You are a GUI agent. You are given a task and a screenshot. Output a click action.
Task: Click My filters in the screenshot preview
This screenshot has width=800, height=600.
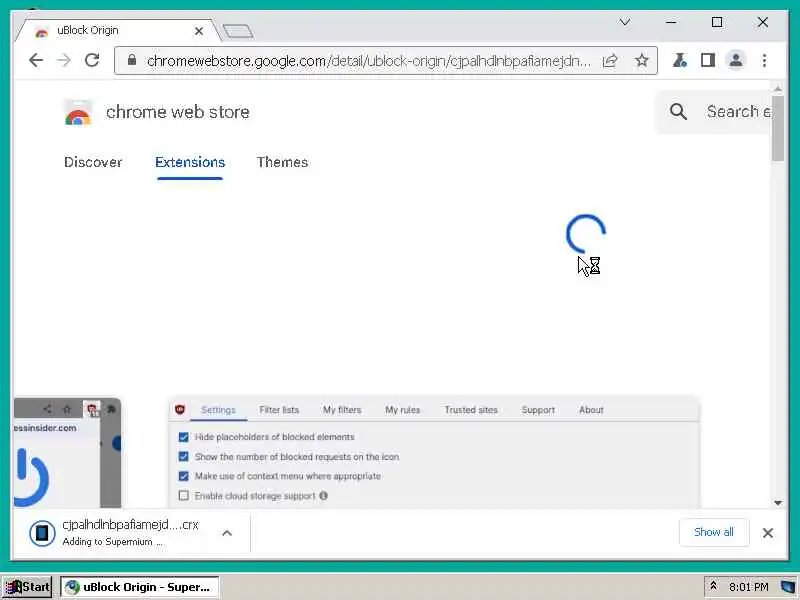tap(342, 410)
